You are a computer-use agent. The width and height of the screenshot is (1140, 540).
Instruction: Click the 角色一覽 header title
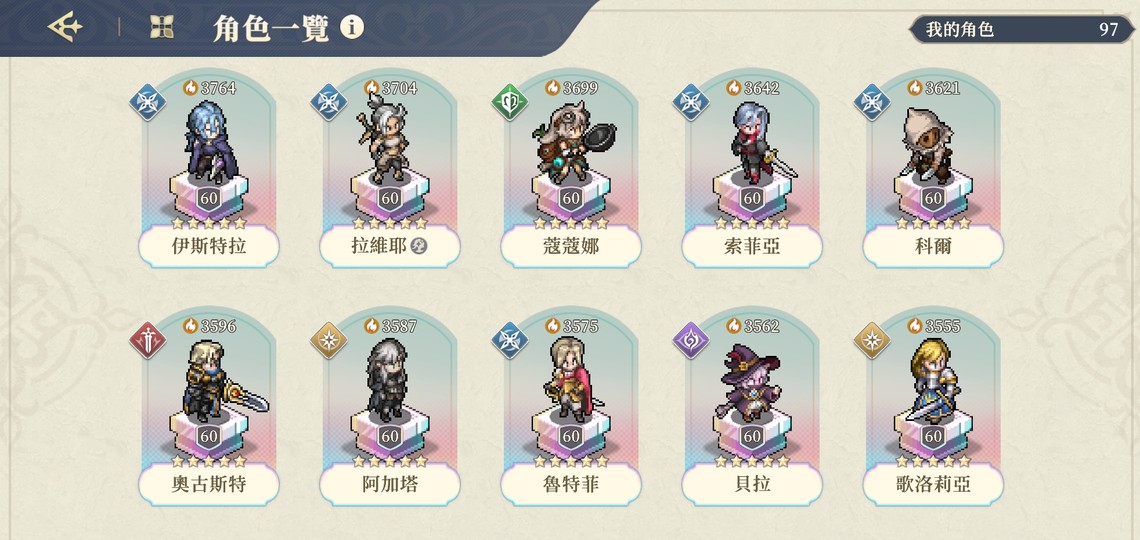(270, 28)
